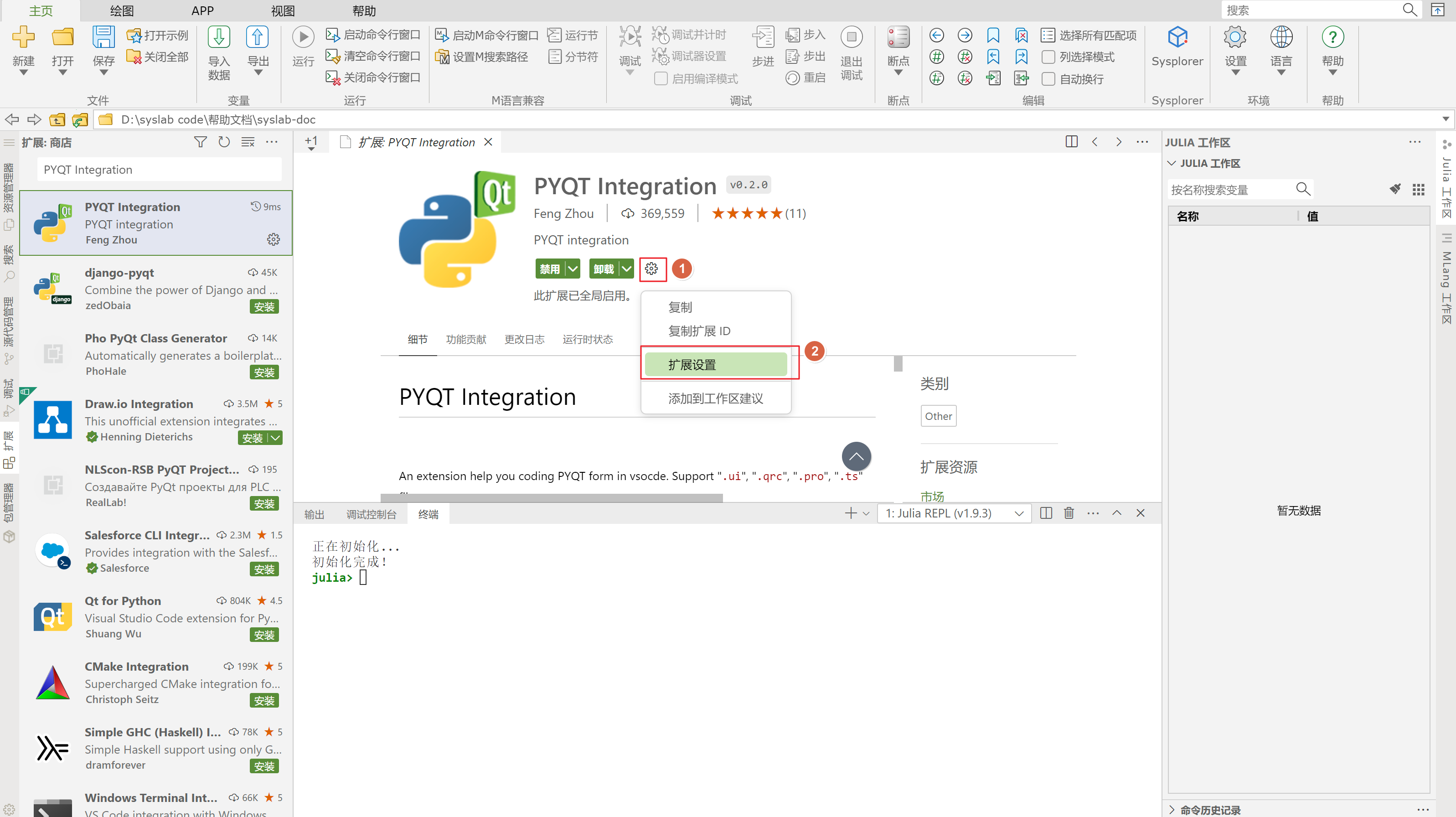Image resolution: width=1456 pixels, height=817 pixels.
Task: Switch to the 绘图 ribbon tab
Action: point(122,11)
